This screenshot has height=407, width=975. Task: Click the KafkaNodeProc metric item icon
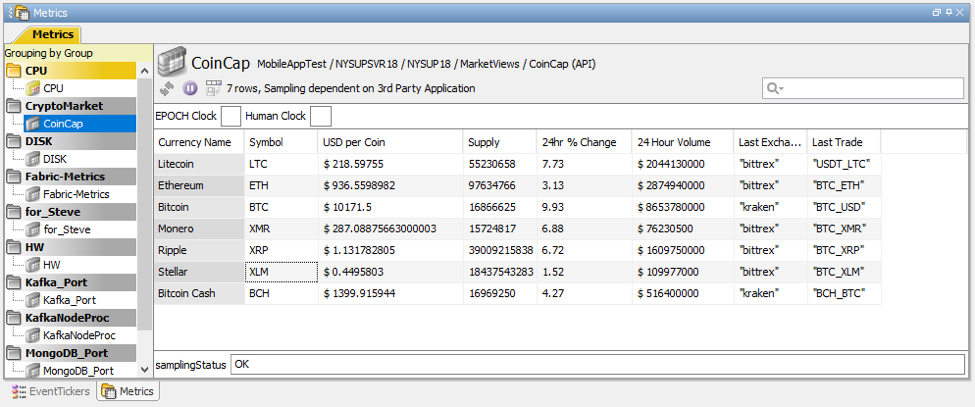pos(32,335)
